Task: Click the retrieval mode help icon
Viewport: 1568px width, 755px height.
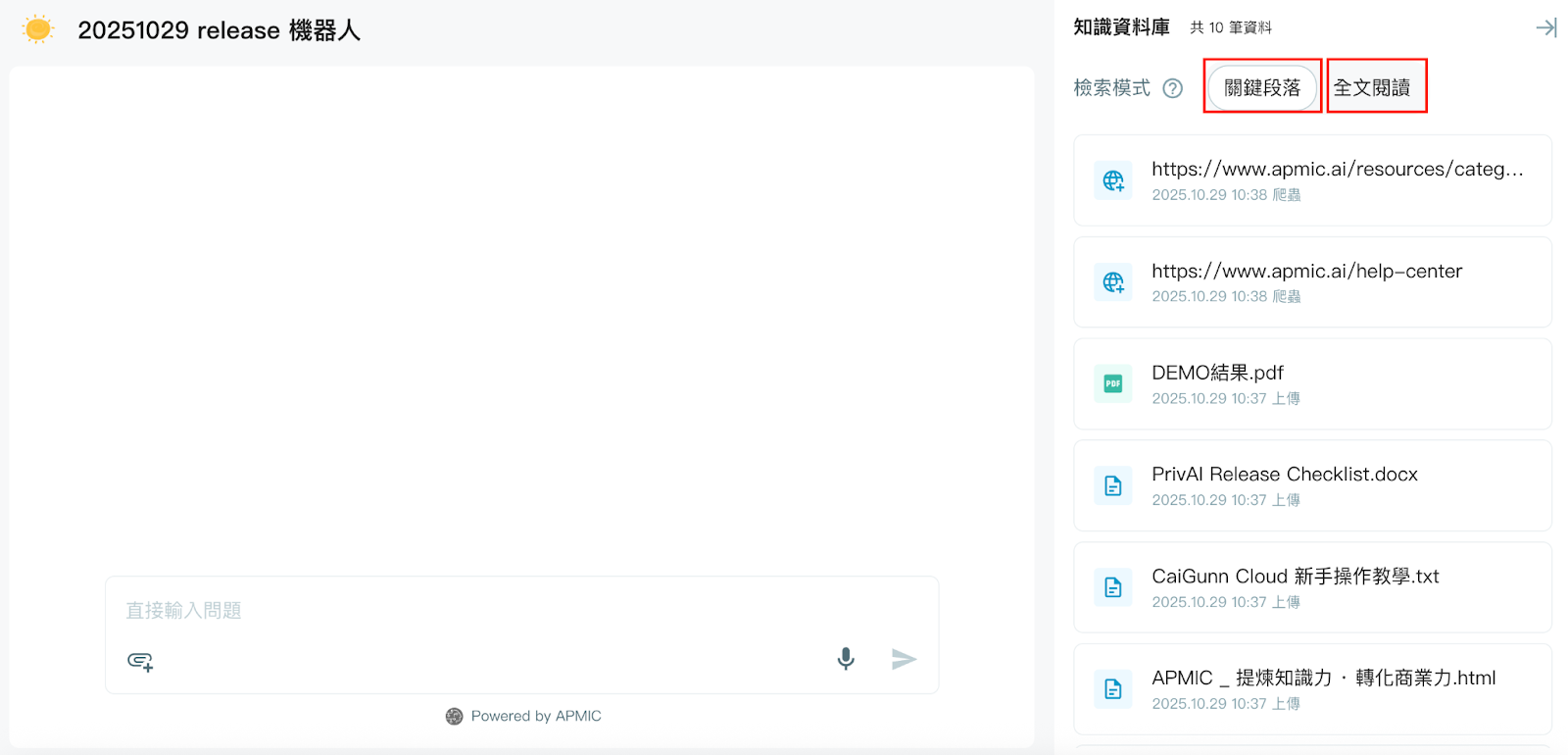Action: coord(1172,88)
